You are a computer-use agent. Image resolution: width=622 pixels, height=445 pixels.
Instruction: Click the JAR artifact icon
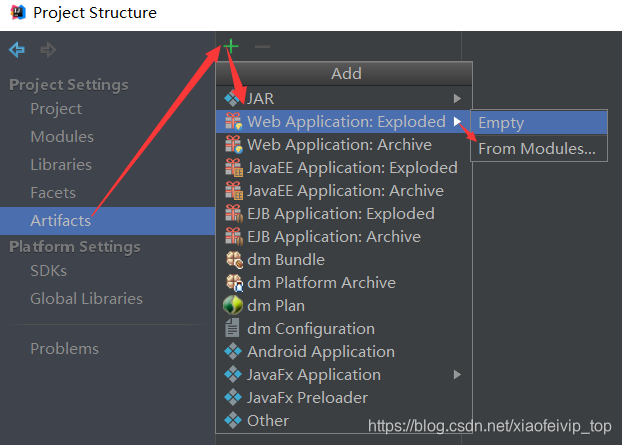(232, 98)
